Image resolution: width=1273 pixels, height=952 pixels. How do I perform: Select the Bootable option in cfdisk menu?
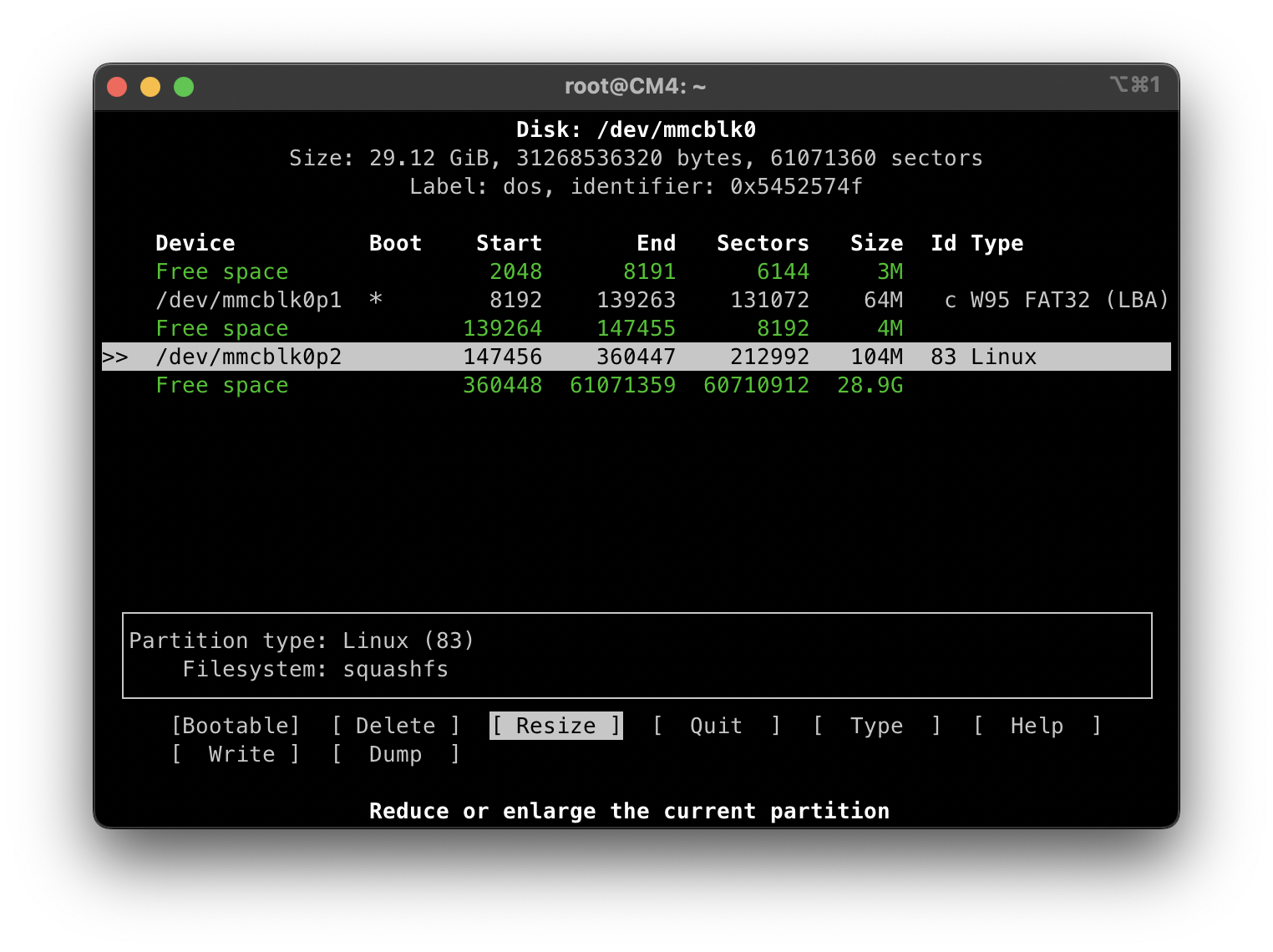coord(236,726)
